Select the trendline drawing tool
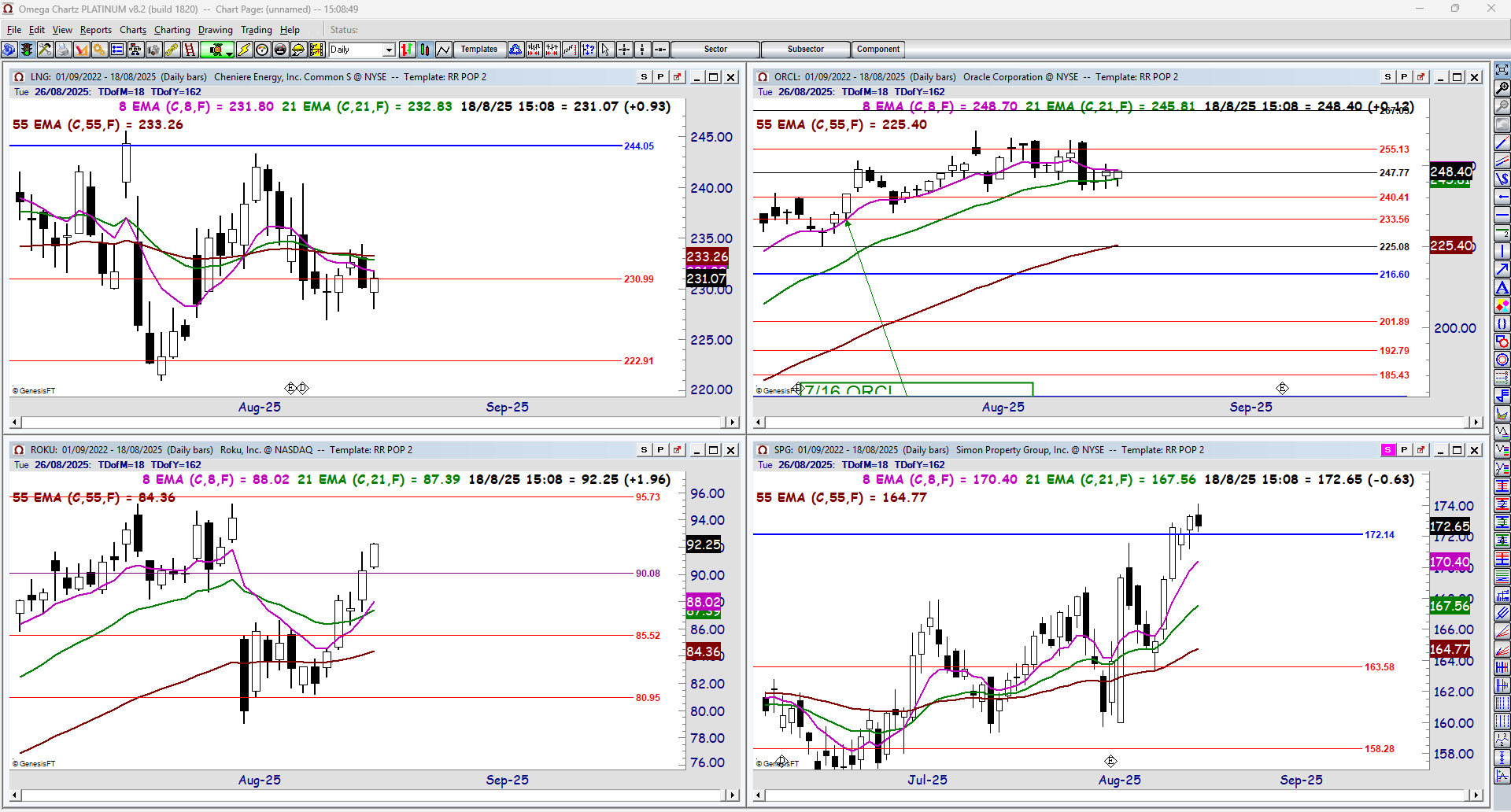 1502,142
